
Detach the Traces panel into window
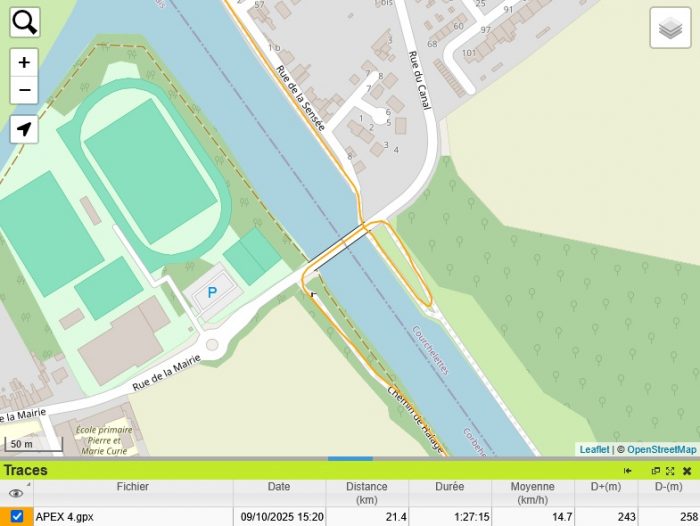click(656, 471)
